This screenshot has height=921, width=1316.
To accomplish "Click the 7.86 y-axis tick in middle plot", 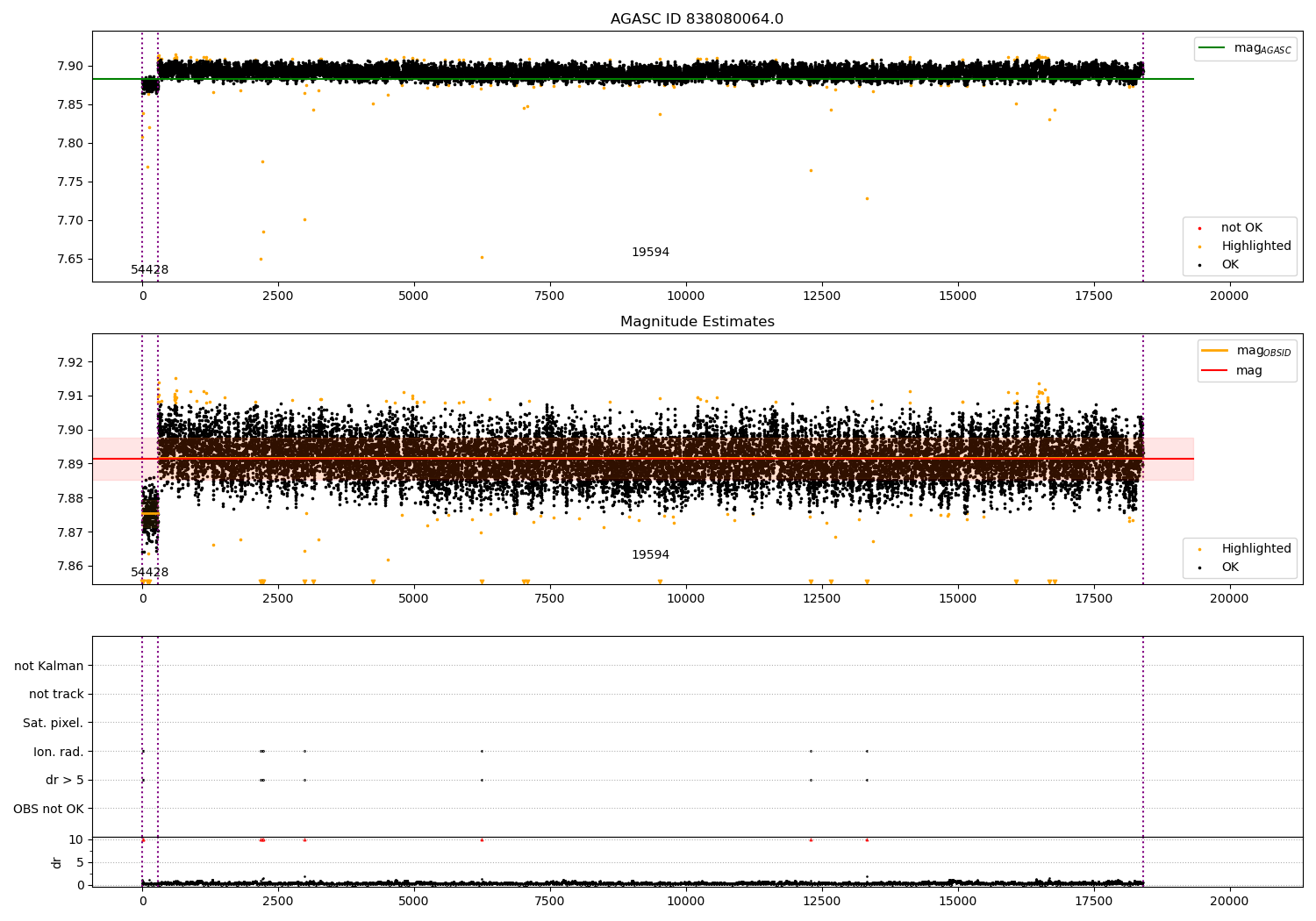I will tap(69, 567).
